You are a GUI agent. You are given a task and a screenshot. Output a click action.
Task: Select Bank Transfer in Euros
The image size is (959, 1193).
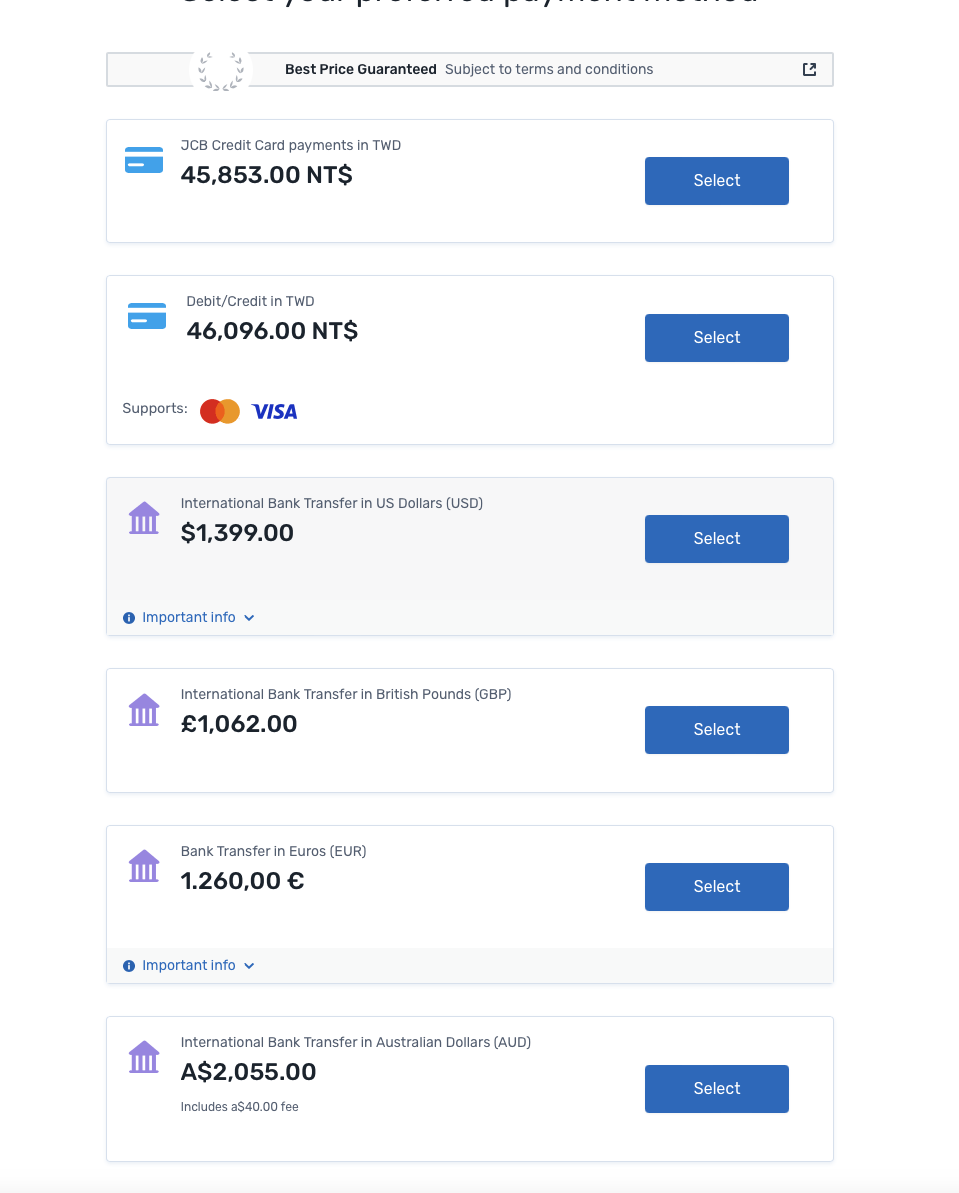[x=716, y=887]
